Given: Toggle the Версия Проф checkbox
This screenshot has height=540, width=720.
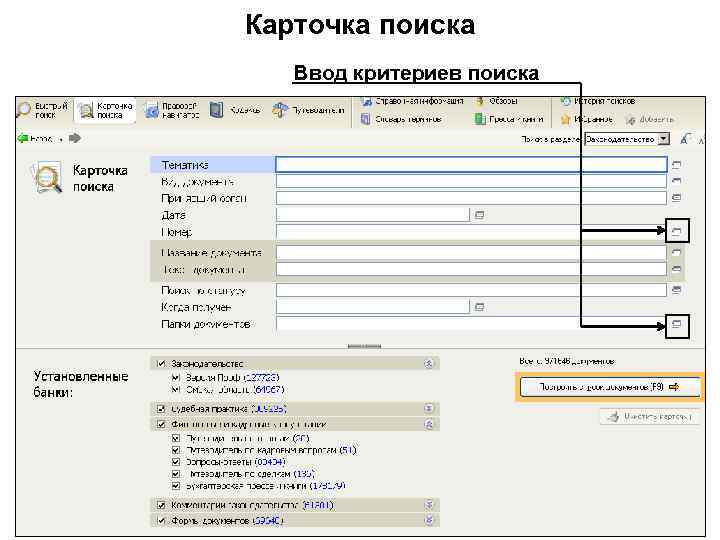Looking at the screenshot, I should coord(175,377).
